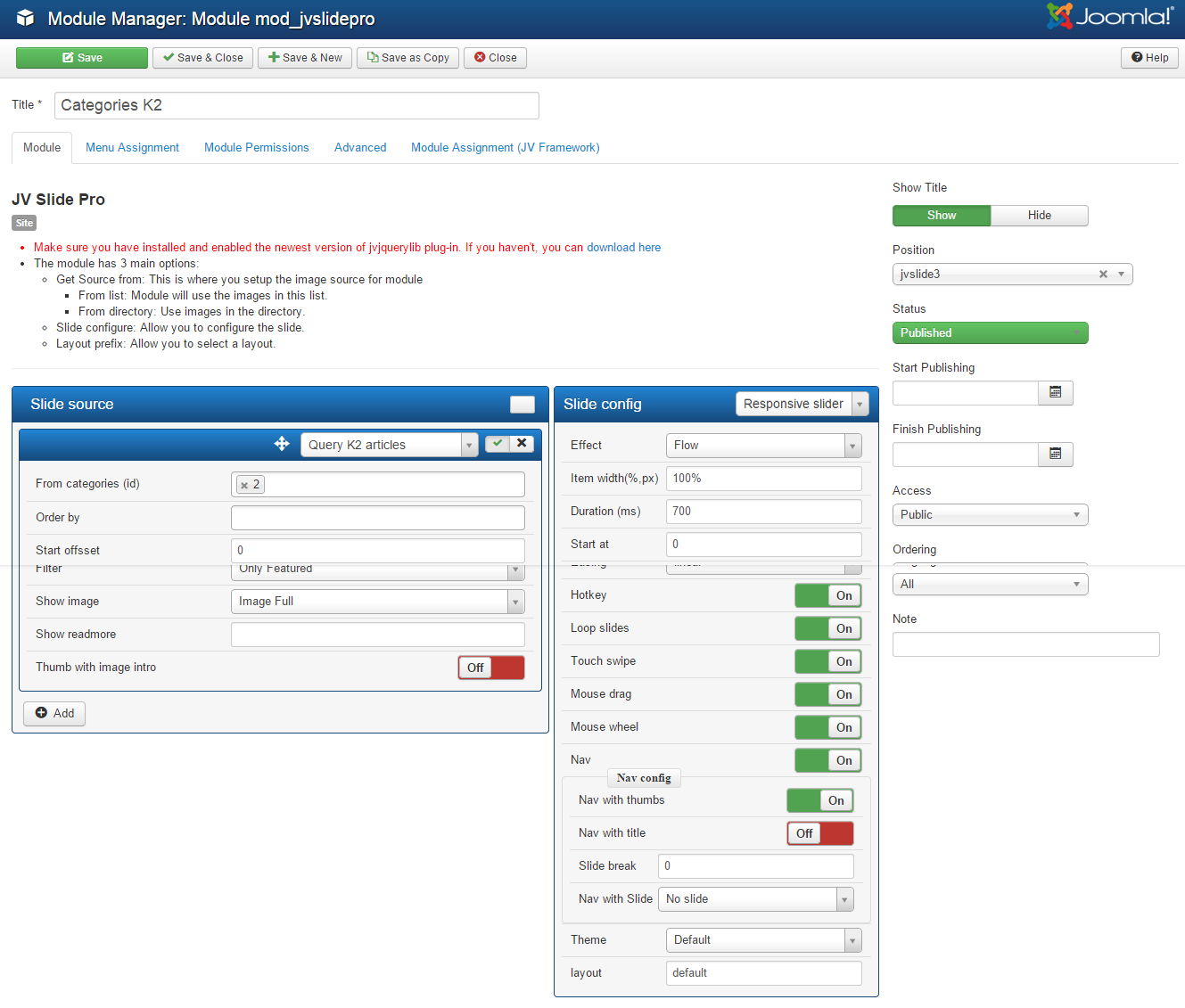Click the Note field
The image size is (1185, 1008).
(1026, 644)
